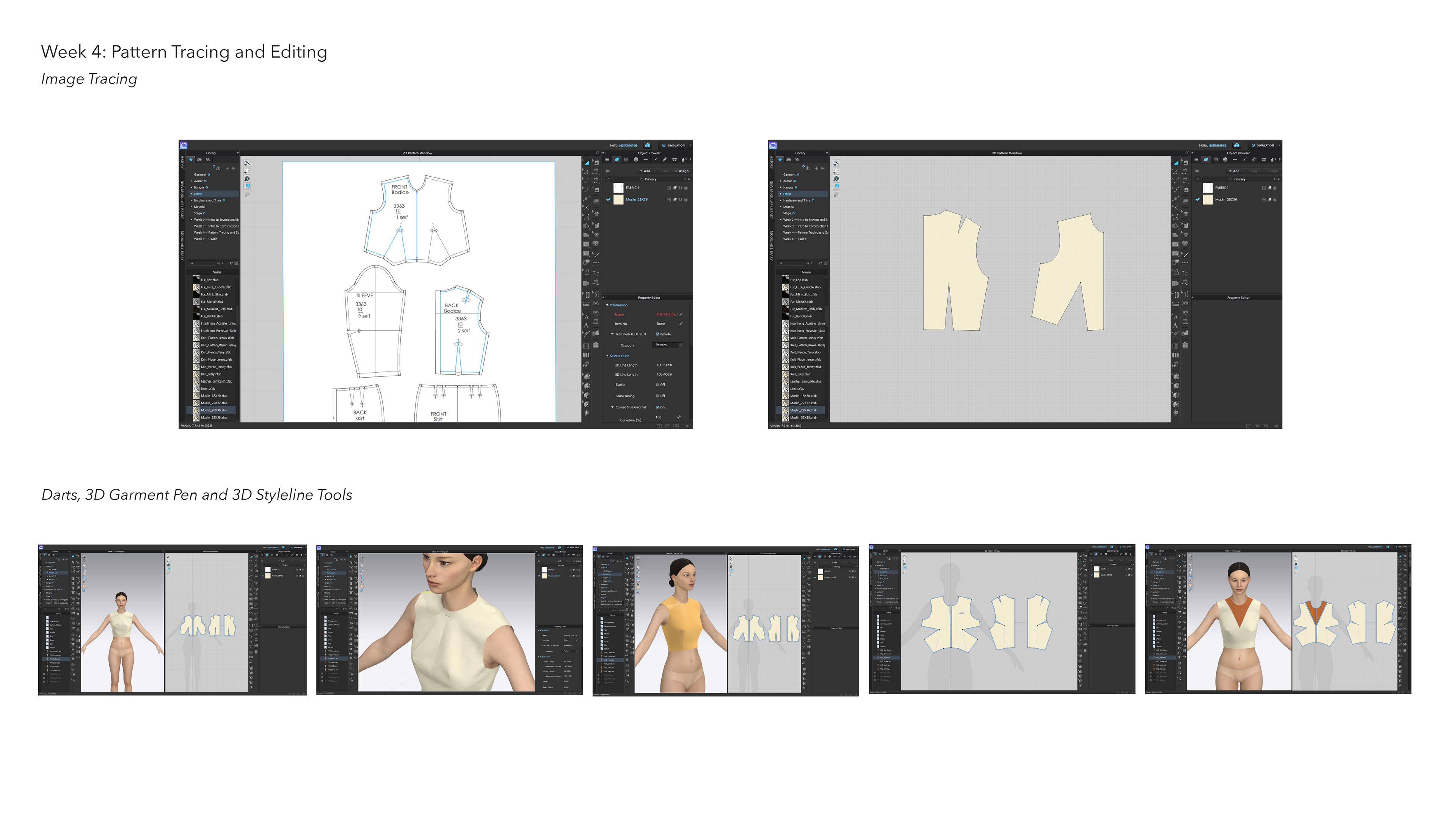Expand Hardware and Trims in the cream-pieces library
1456x819 pixels.
[781, 200]
